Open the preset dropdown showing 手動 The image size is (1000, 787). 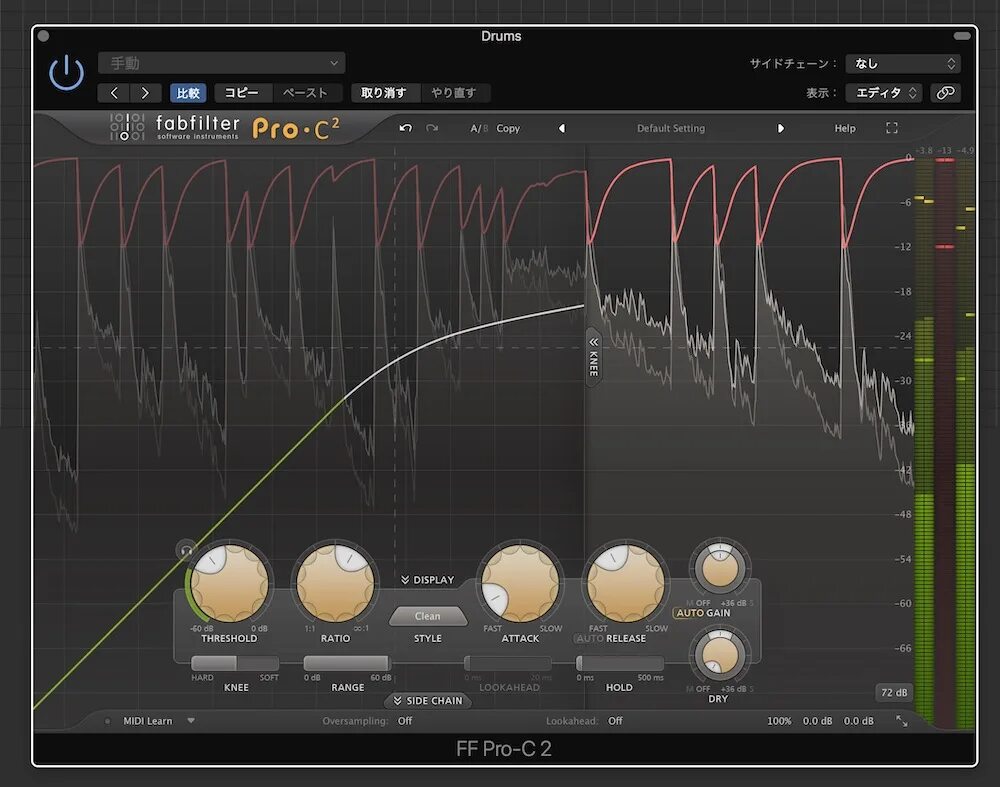[x=221, y=63]
